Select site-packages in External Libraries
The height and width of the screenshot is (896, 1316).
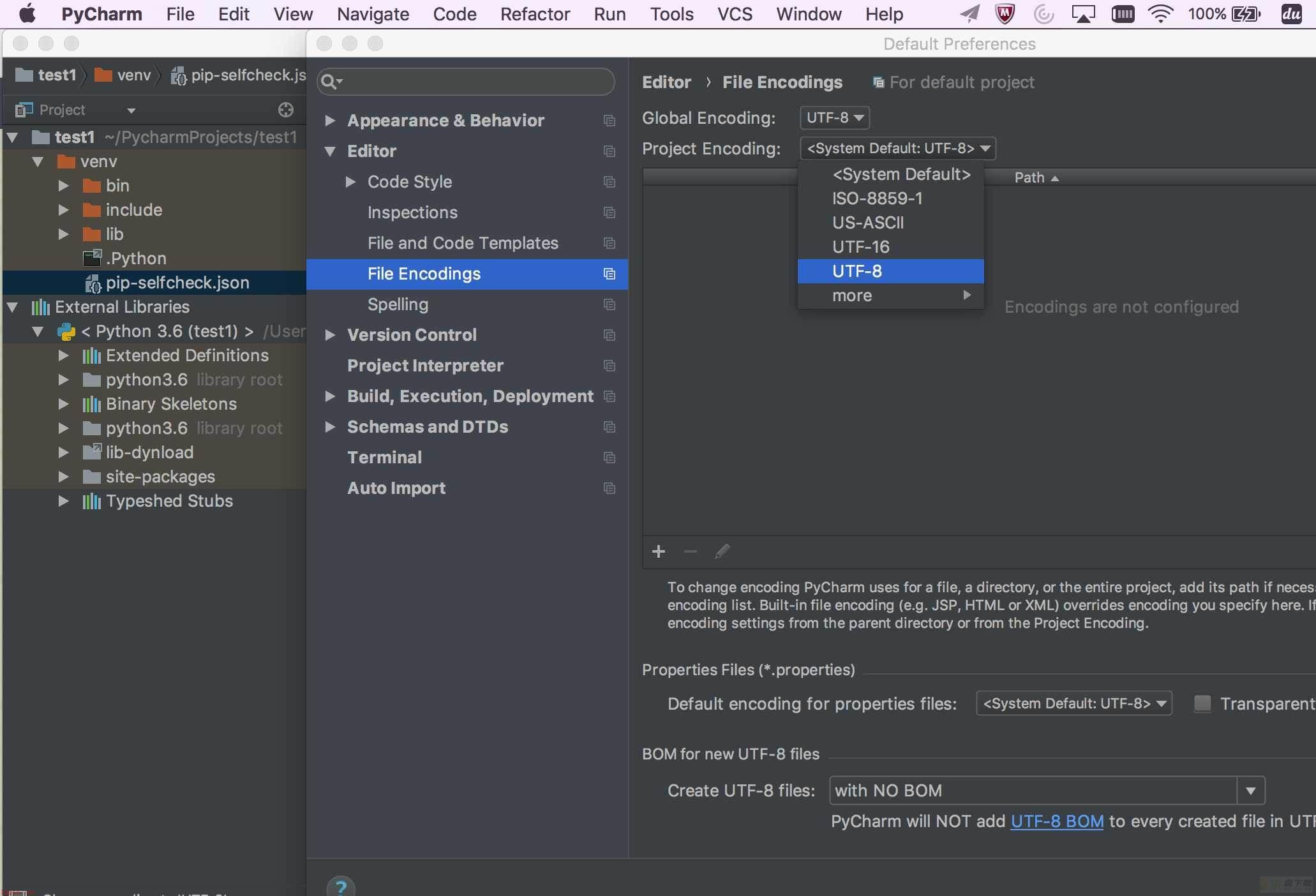click(x=160, y=477)
